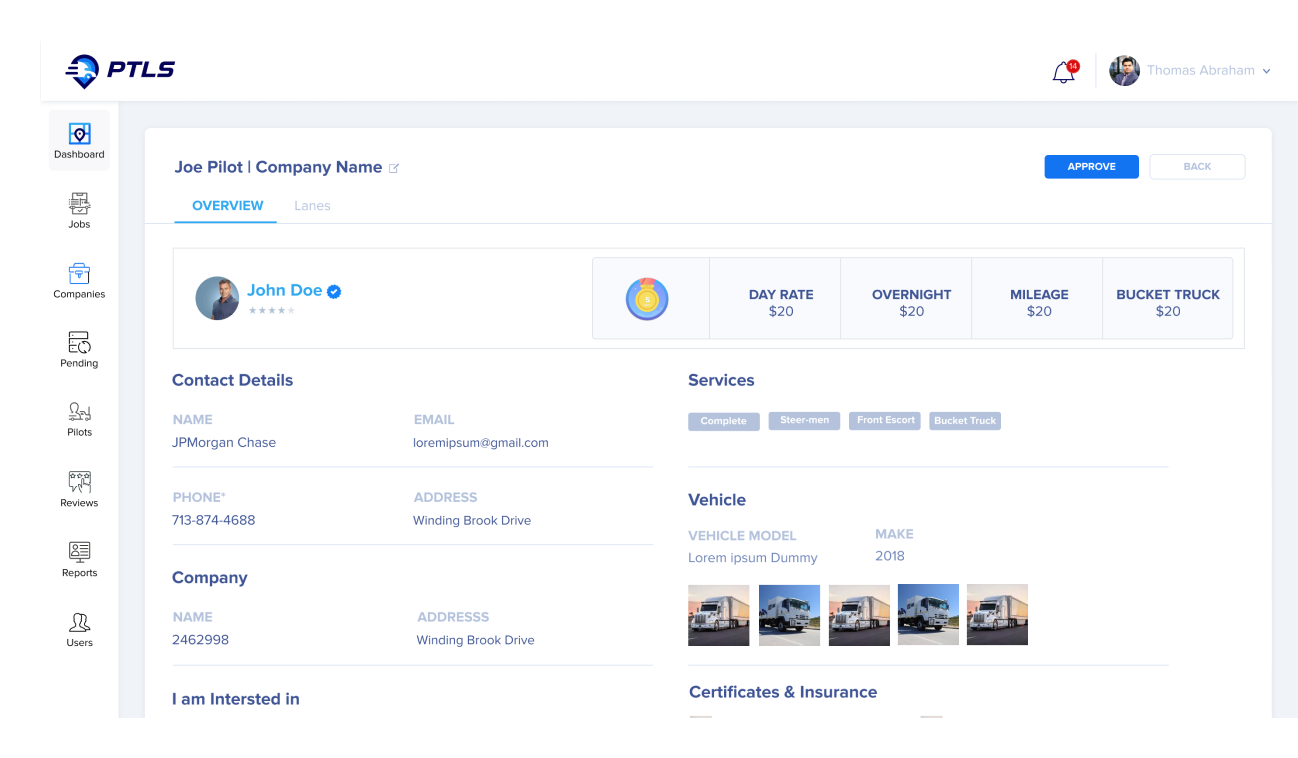Open the first vehicle truck thumbnail
1298x758 pixels.
(x=718, y=615)
